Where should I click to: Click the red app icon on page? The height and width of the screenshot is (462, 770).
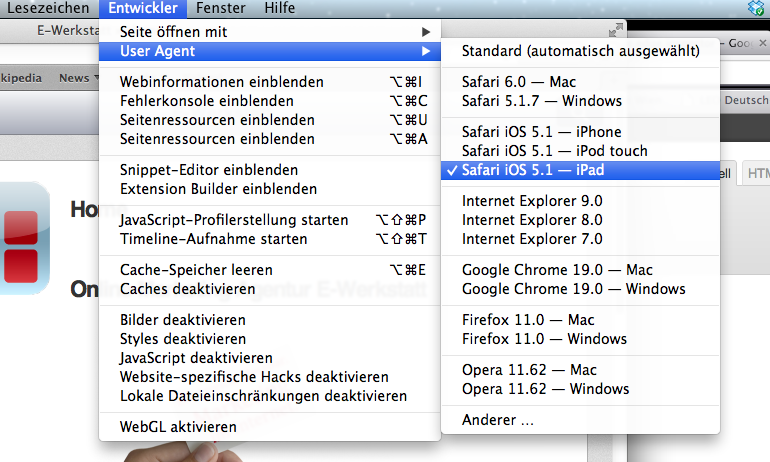coord(23,239)
